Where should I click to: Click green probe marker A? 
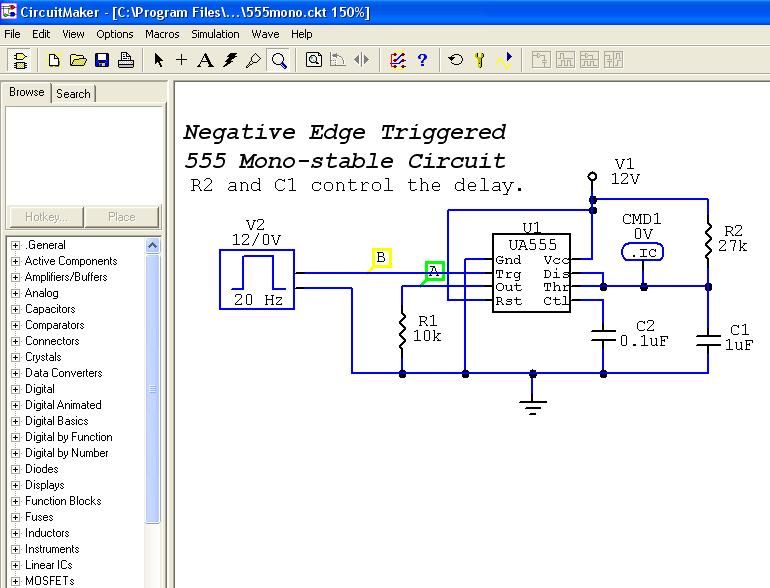pos(434,271)
